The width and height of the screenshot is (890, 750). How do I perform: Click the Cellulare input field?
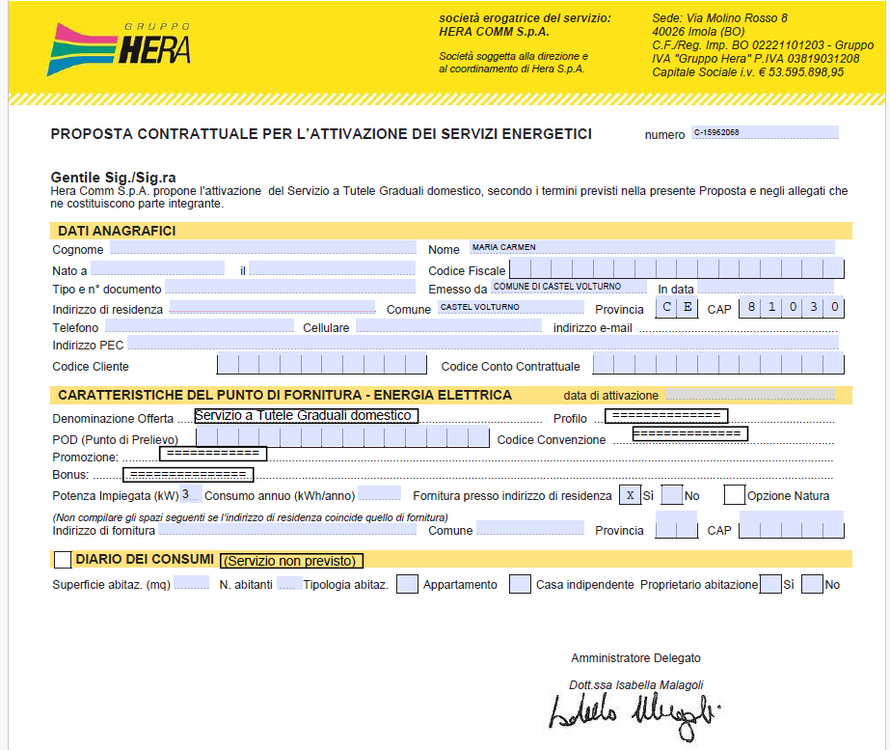pos(449,325)
